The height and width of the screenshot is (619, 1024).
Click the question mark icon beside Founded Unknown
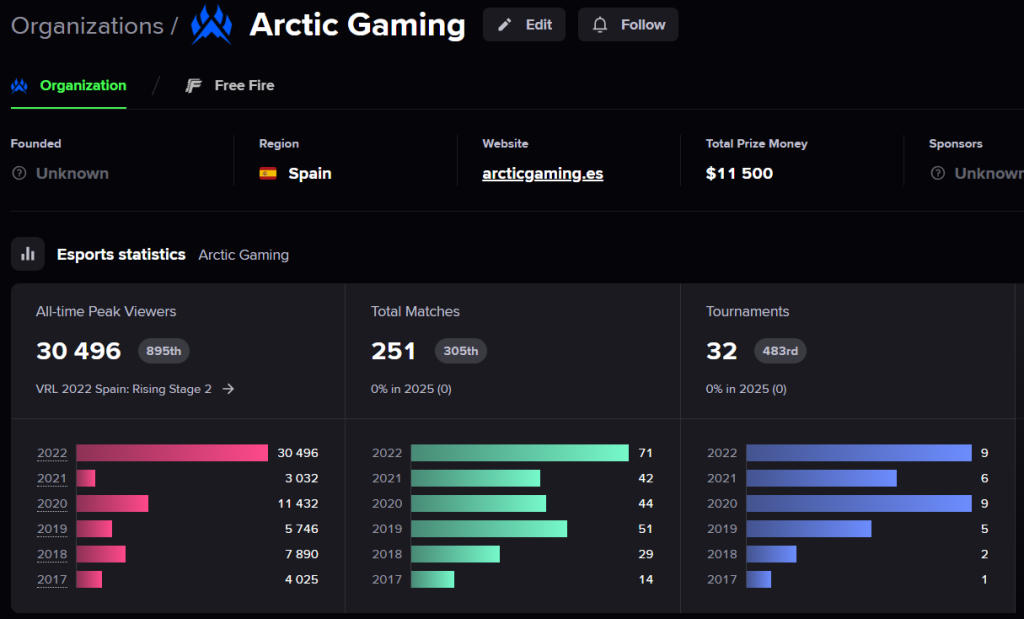click(20, 173)
